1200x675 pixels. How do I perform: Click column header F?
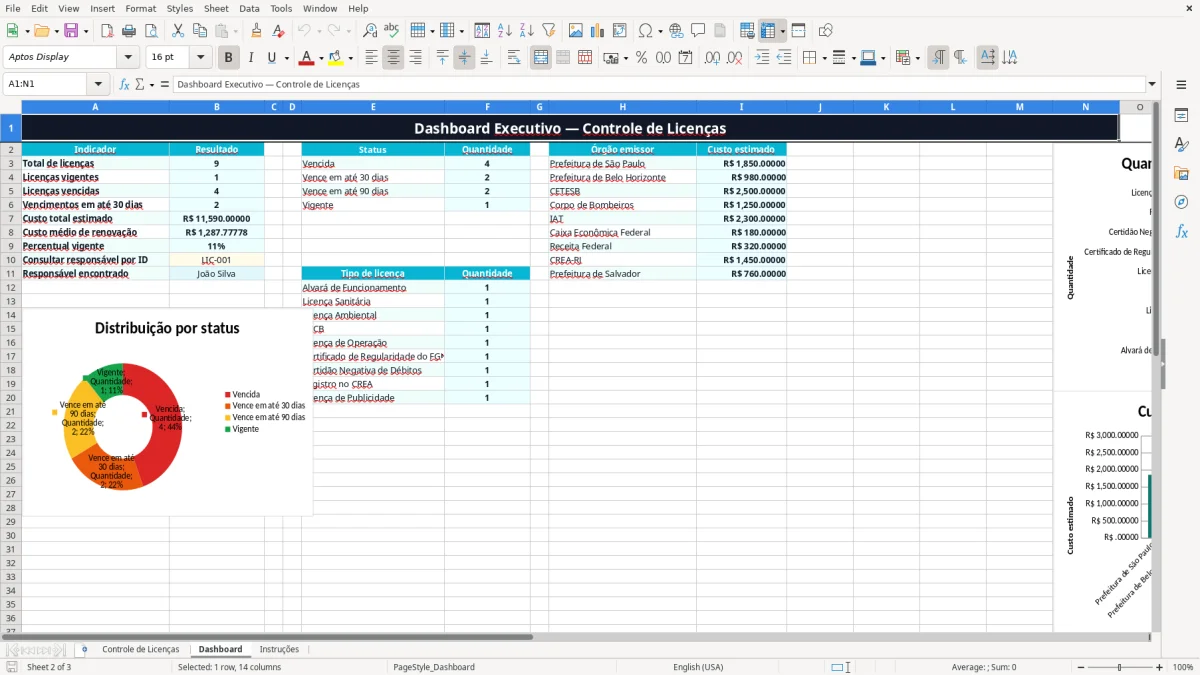point(487,106)
